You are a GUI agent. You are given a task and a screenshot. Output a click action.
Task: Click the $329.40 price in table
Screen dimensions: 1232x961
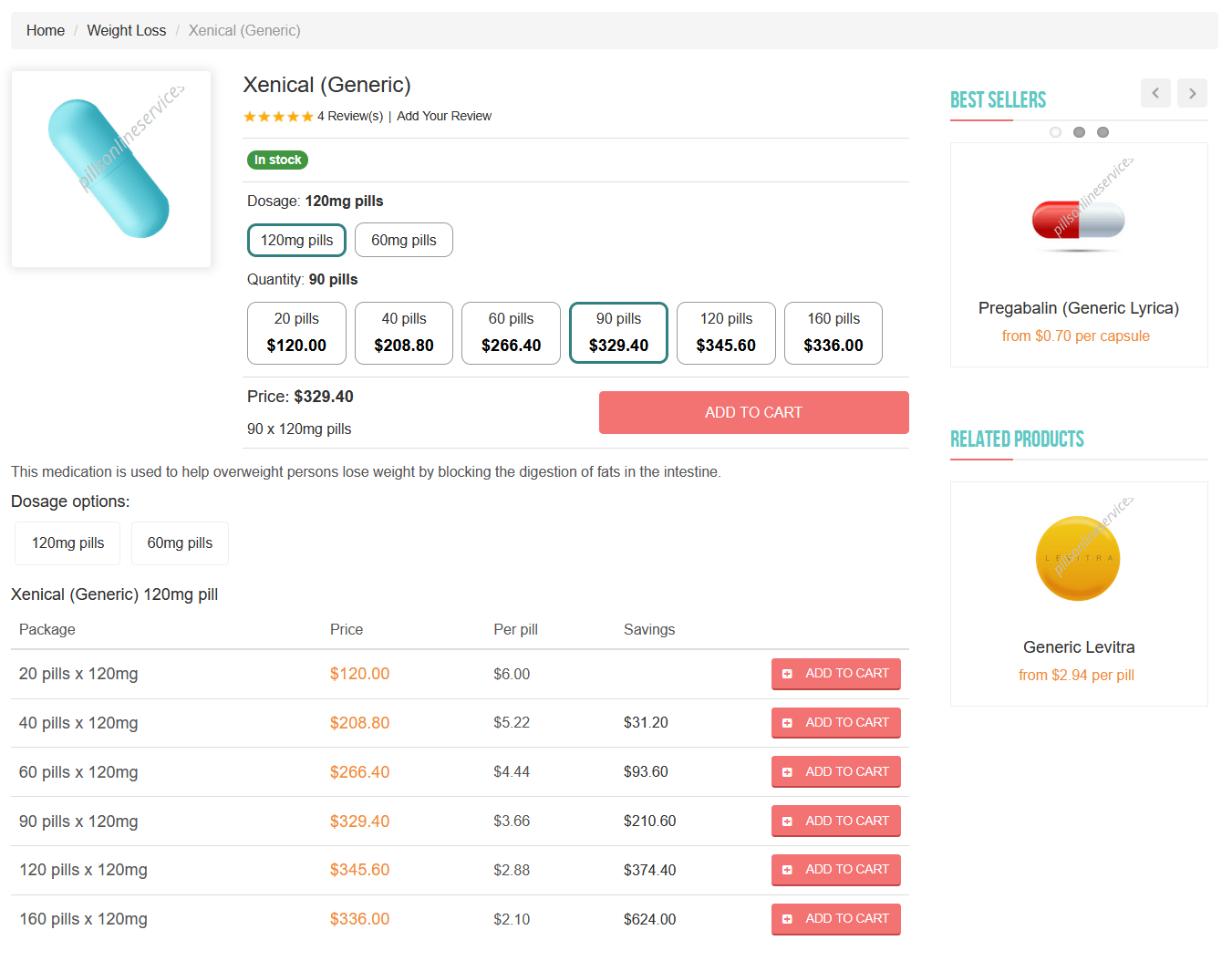(359, 821)
